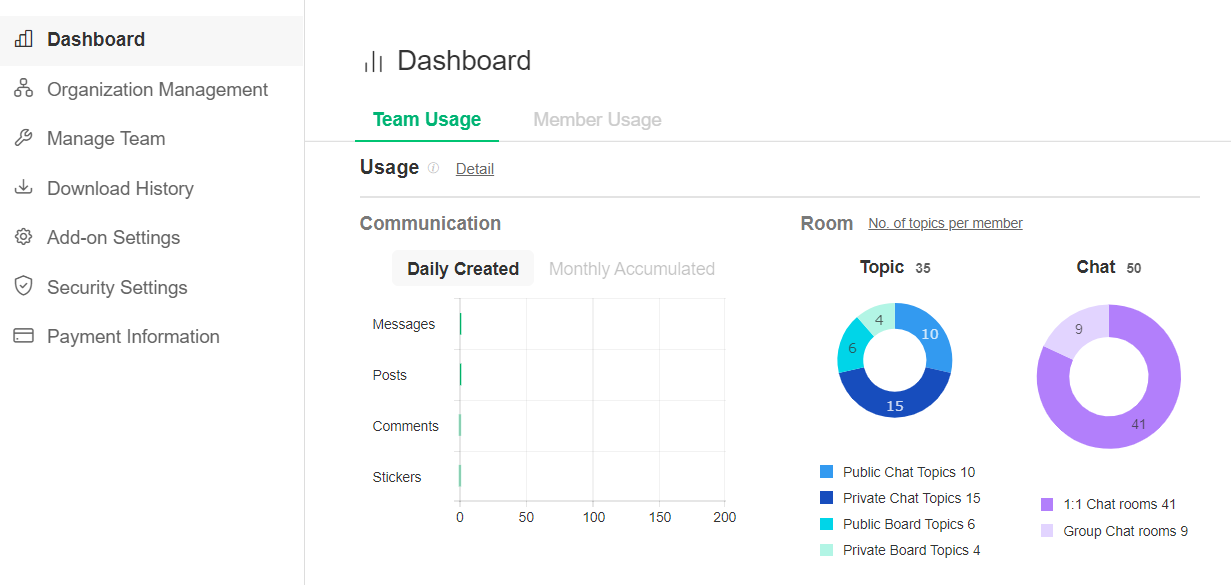Image resolution: width=1231 pixels, height=585 pixels.
Task: Click the Security Settings shield icon
Action: click(x=23, y=287)
